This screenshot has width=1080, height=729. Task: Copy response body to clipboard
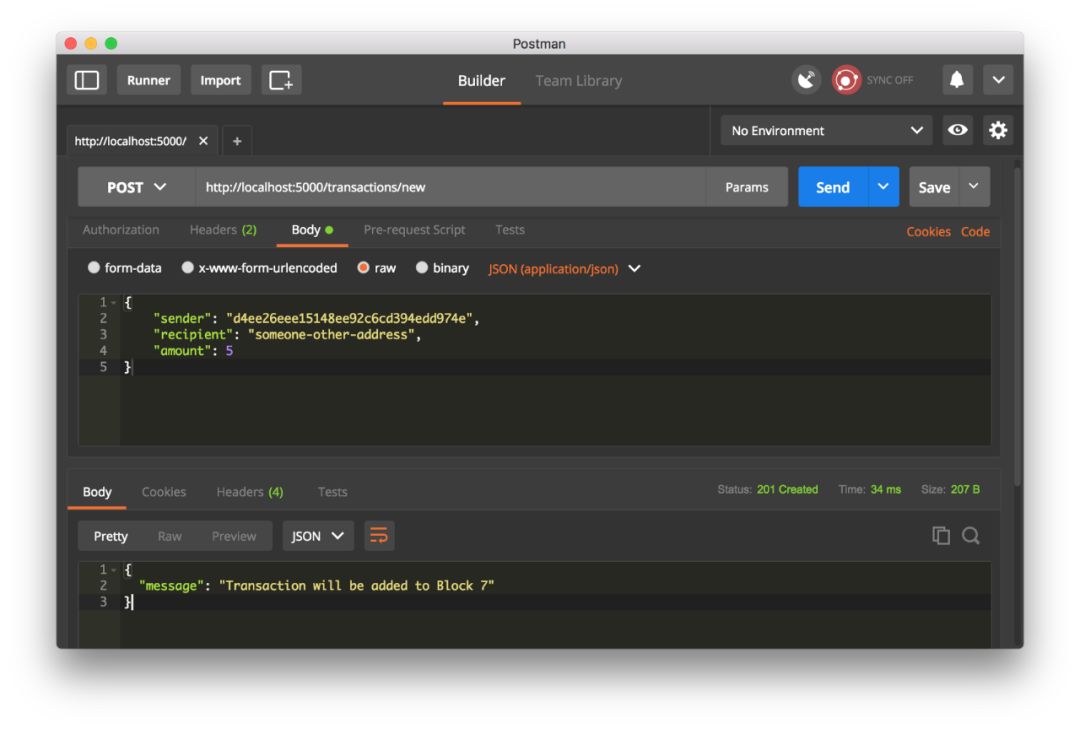pyautogui.click(x=941, y=535)
